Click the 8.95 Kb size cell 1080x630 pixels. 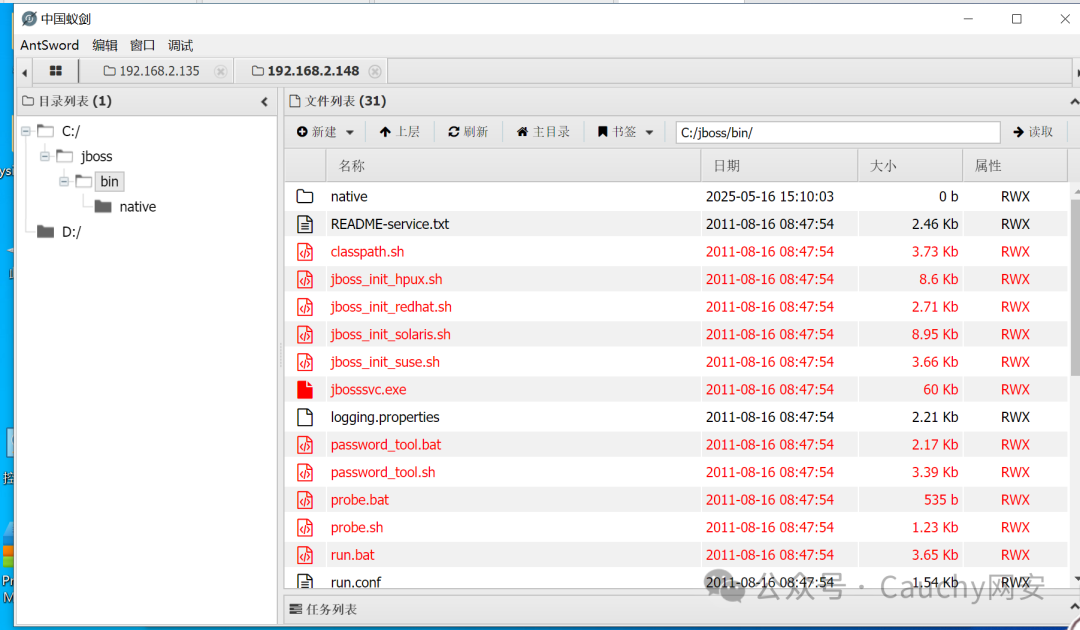tap(935, 335)
